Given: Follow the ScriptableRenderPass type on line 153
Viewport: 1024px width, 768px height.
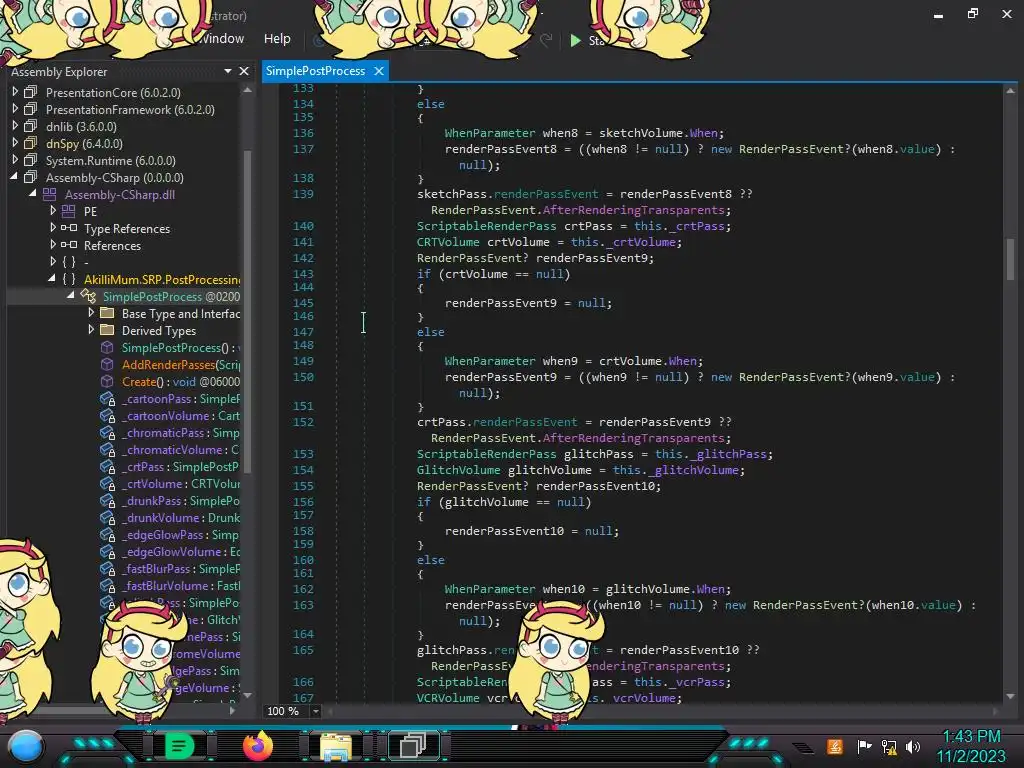Looking at the screenshot, I should pyautogui.click(x=487, y=454).
